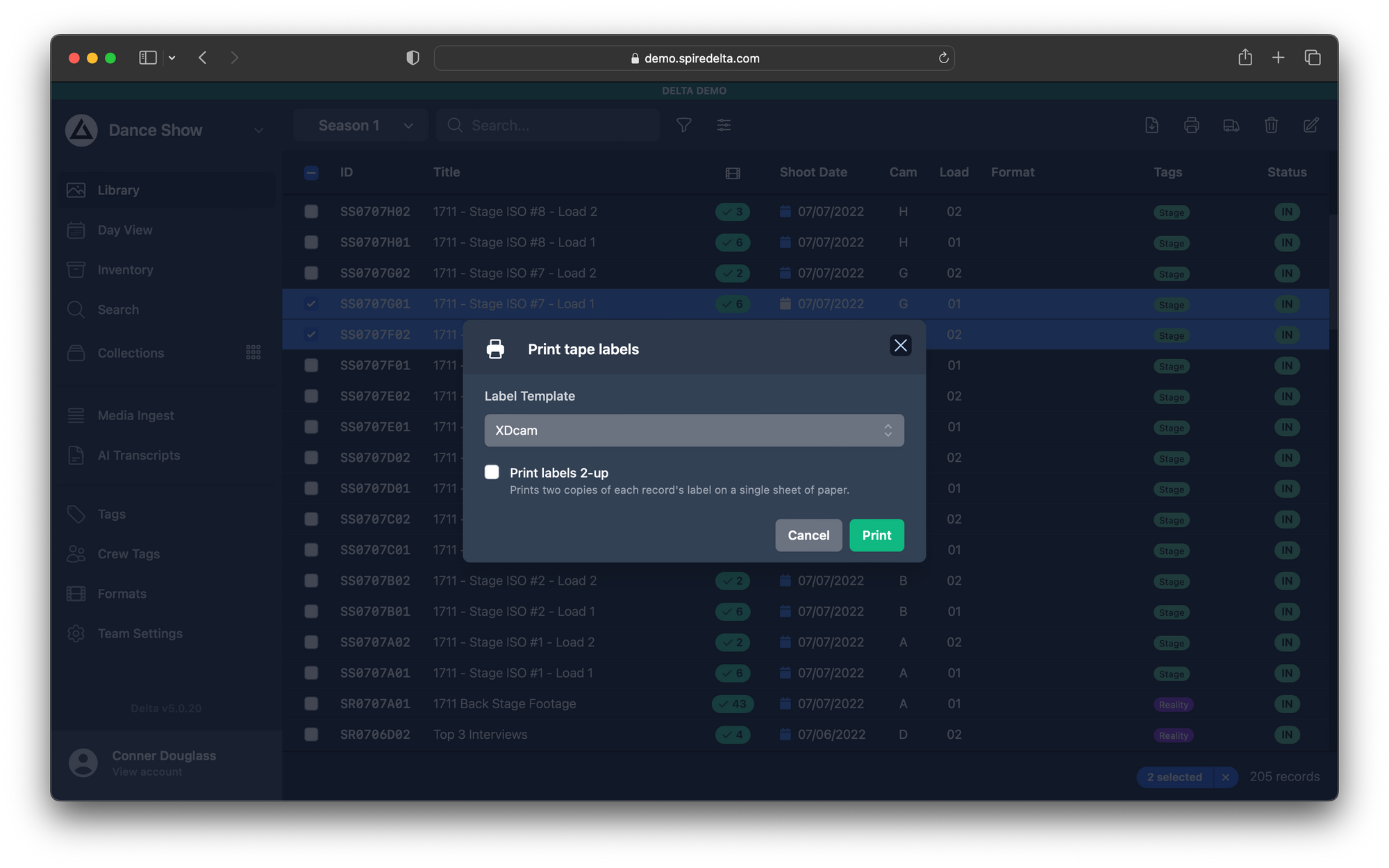Click the Search input field
This screenshot has width=1389, height=868.
(556, 126)
